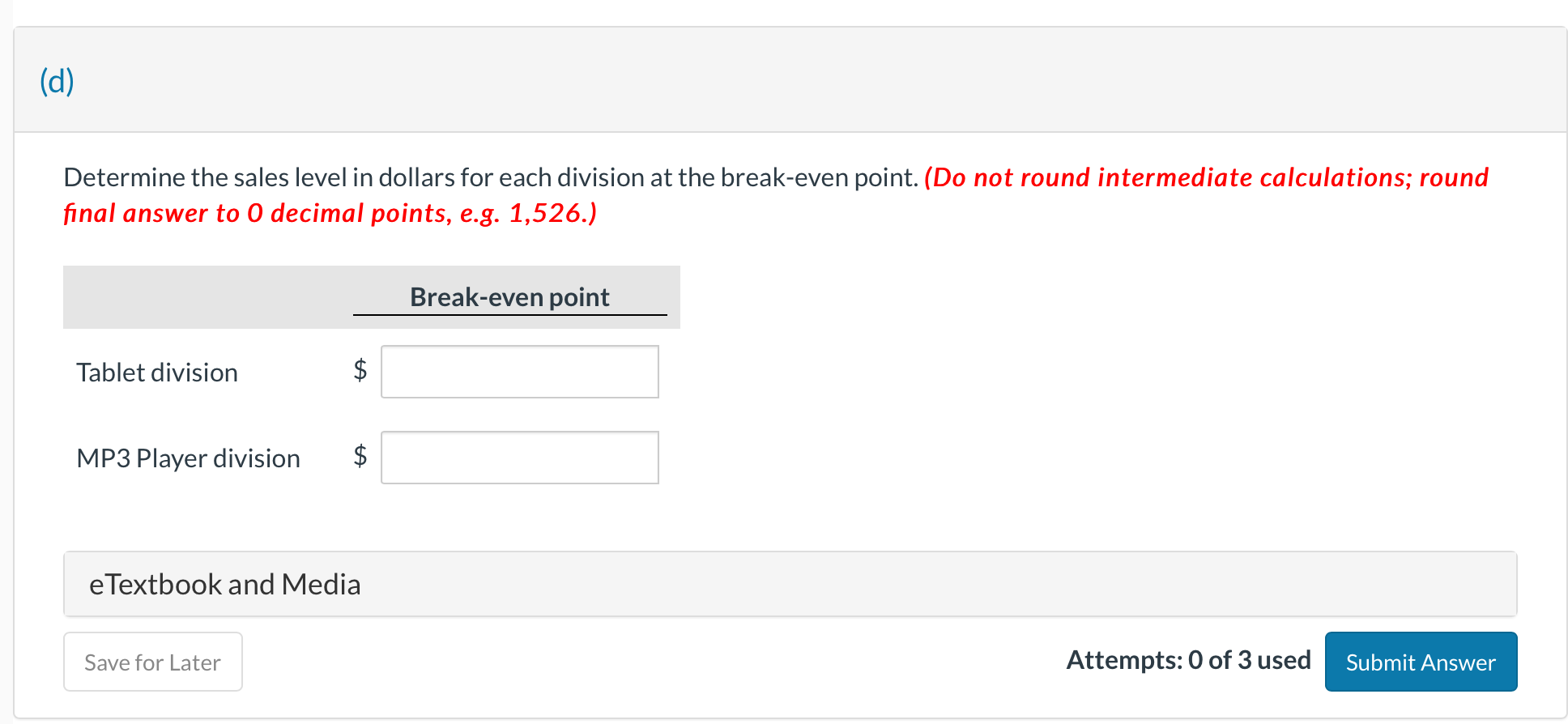This screenshot has height=724, width=1568.
Task: Expand the eTextbook and Media section
Action: 224,584
